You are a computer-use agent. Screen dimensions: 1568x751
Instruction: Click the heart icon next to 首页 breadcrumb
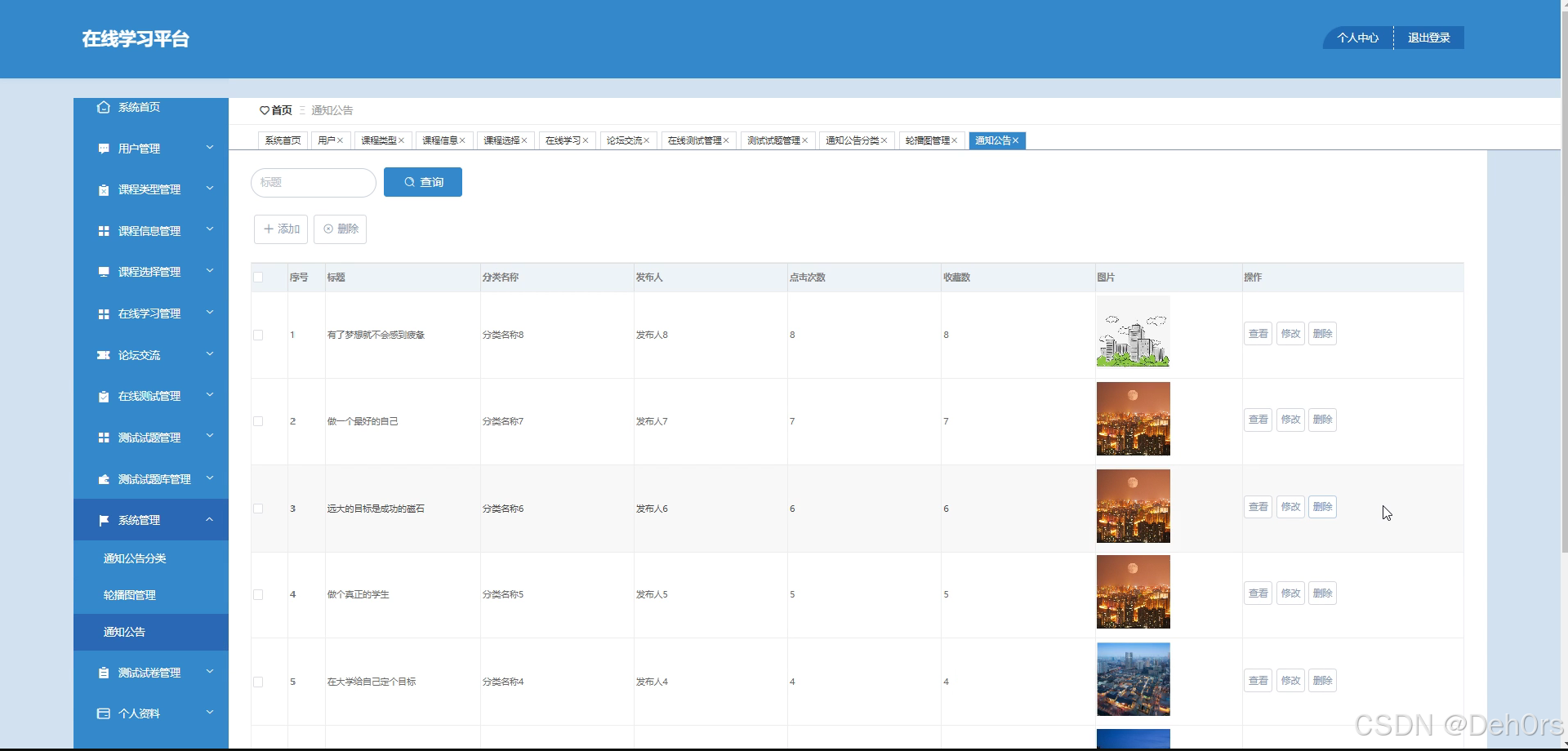pyautogui.click(x=265, y=110)
